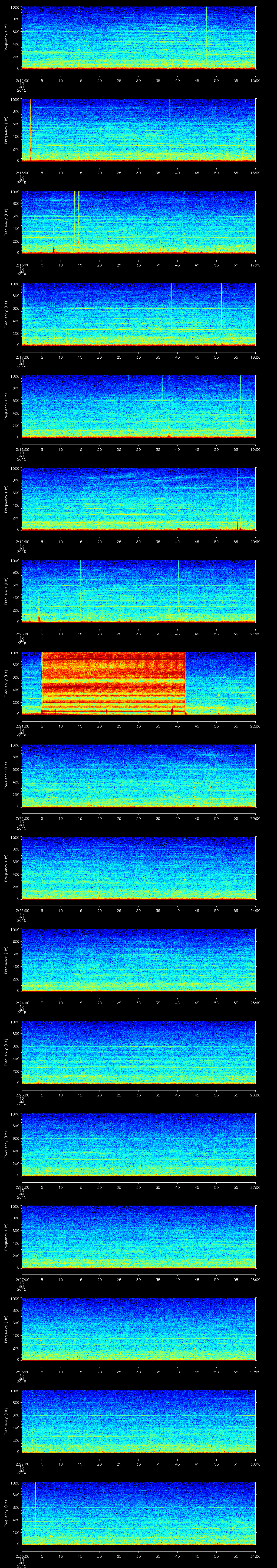Click the red noise burst in the 2:21:00 spectrogram

point(113,682)
